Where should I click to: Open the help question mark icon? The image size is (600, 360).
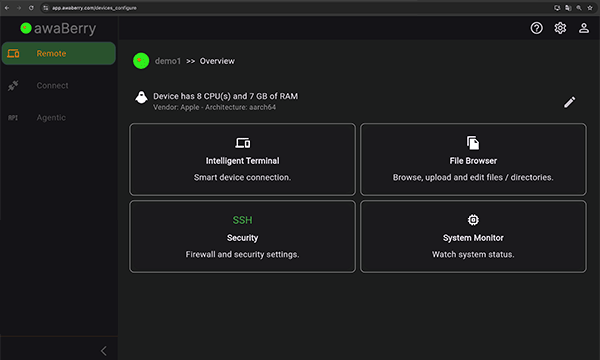(536, 28)
